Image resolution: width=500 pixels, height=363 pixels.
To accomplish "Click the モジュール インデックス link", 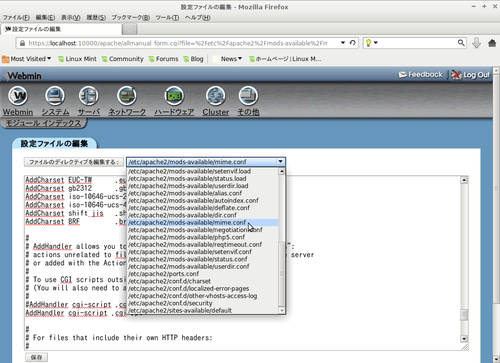I will (43, 123).
